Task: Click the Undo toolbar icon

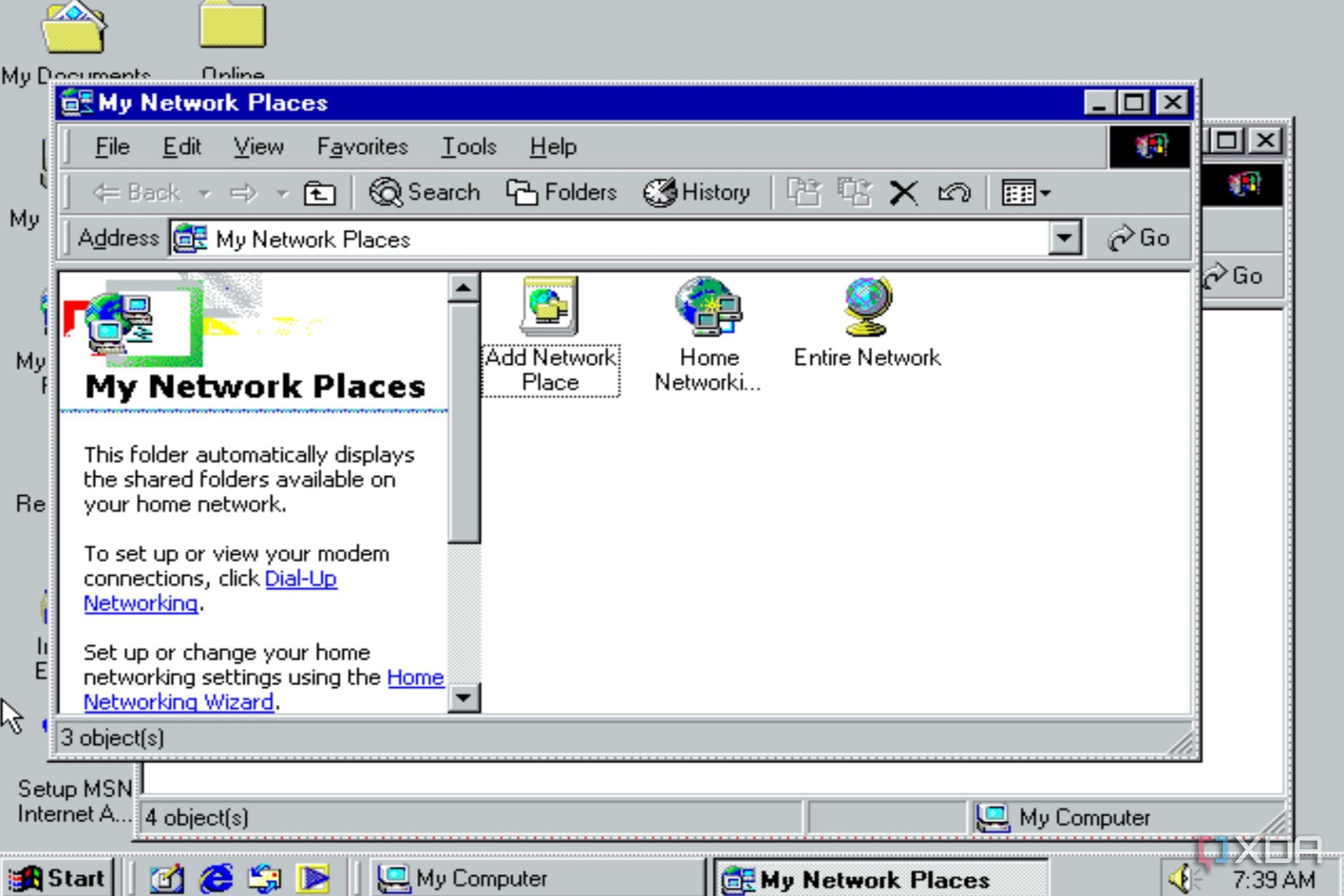Action: [x=953, y=193]
